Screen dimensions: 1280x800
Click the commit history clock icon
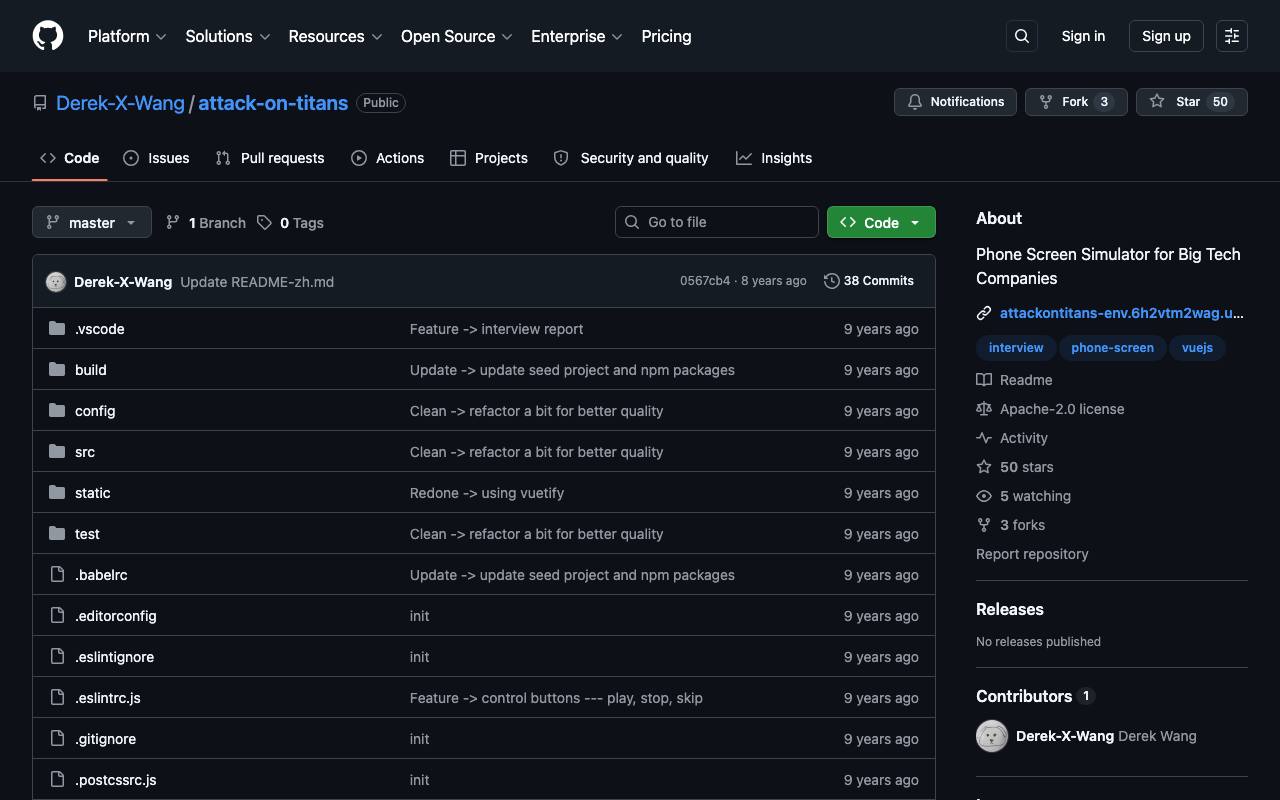pyautogui.click(x=831, y=281)
